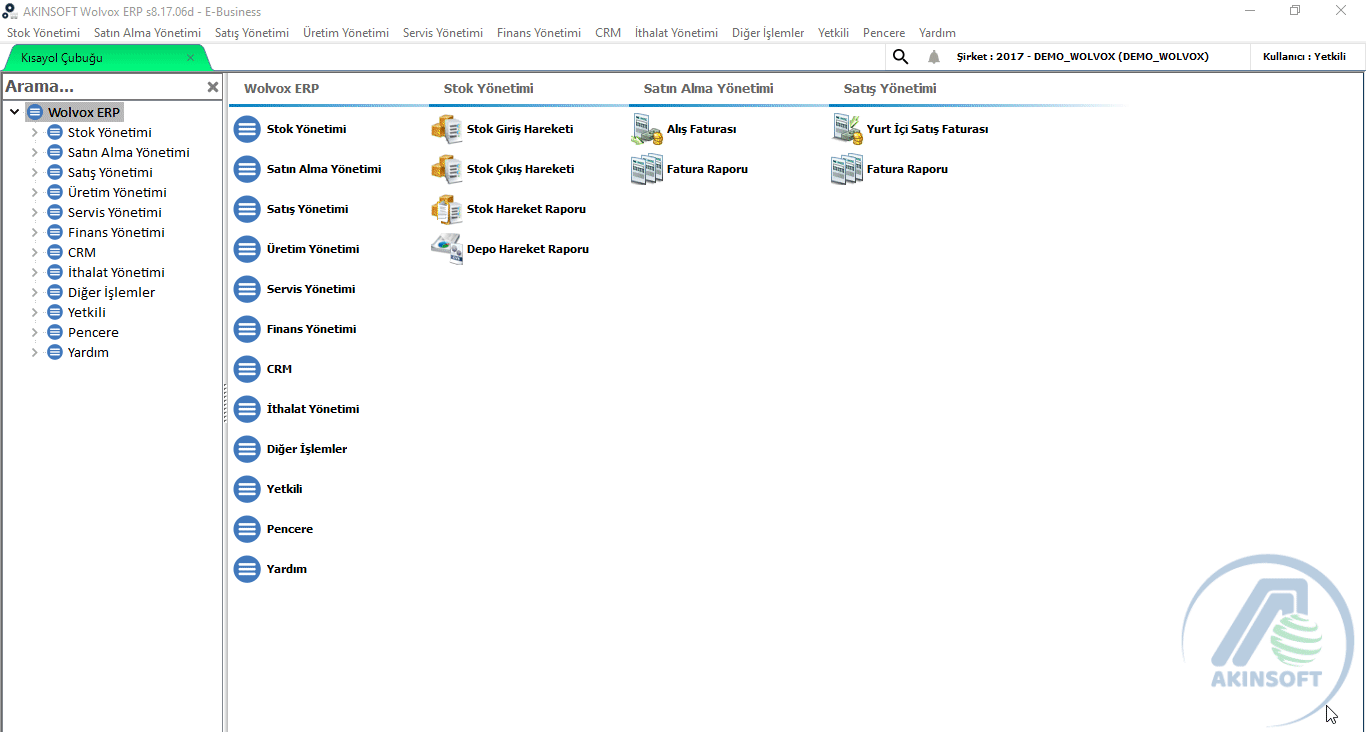Screen dimensions: 1366x732
Task: Open Yardım menu bar item
Action: [937, 33]
